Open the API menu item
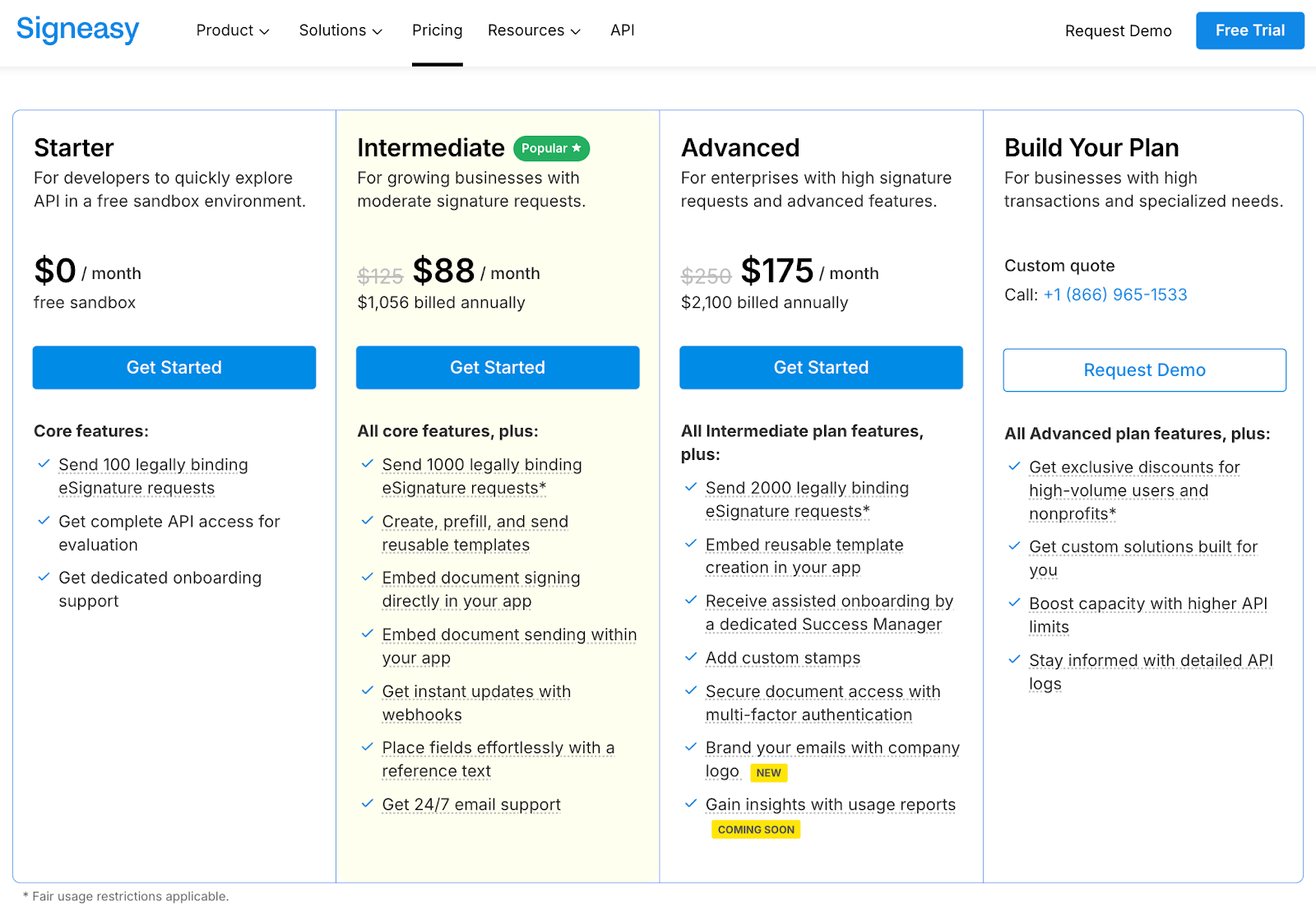The width and height of the screenshot is (1316, 911). coord(622,30)
